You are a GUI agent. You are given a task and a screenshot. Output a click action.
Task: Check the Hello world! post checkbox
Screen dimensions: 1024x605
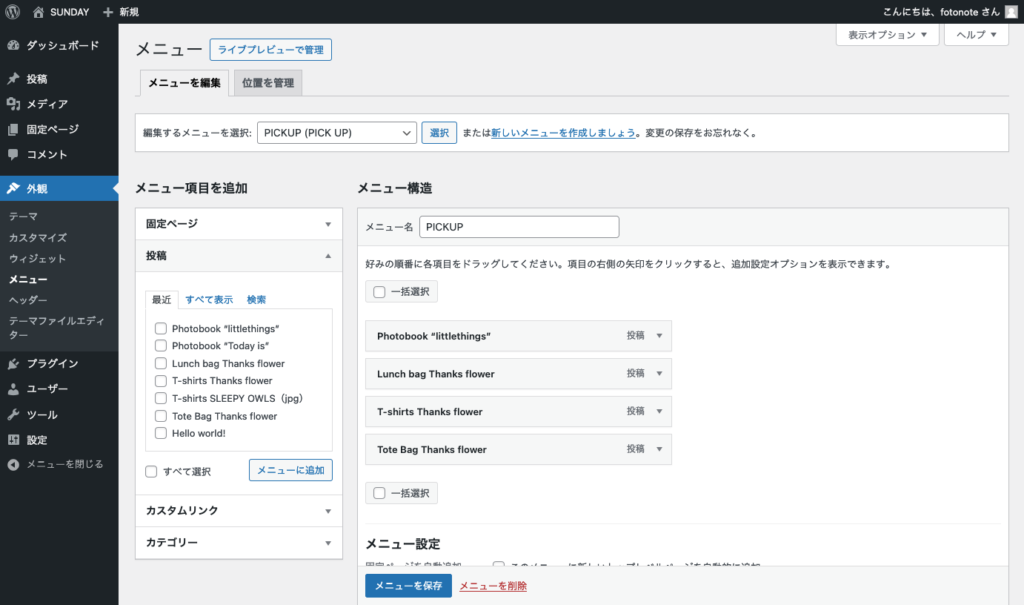coord(161,433)
